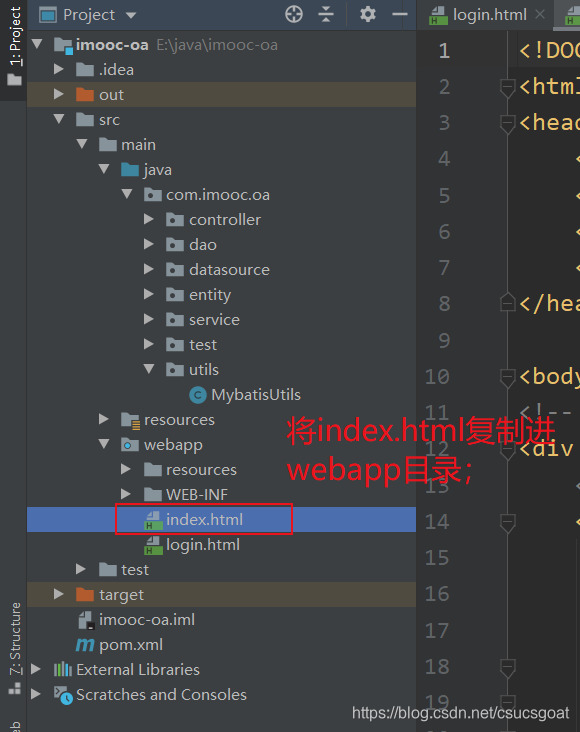Click the imooc-oa module folder icon

63,46
